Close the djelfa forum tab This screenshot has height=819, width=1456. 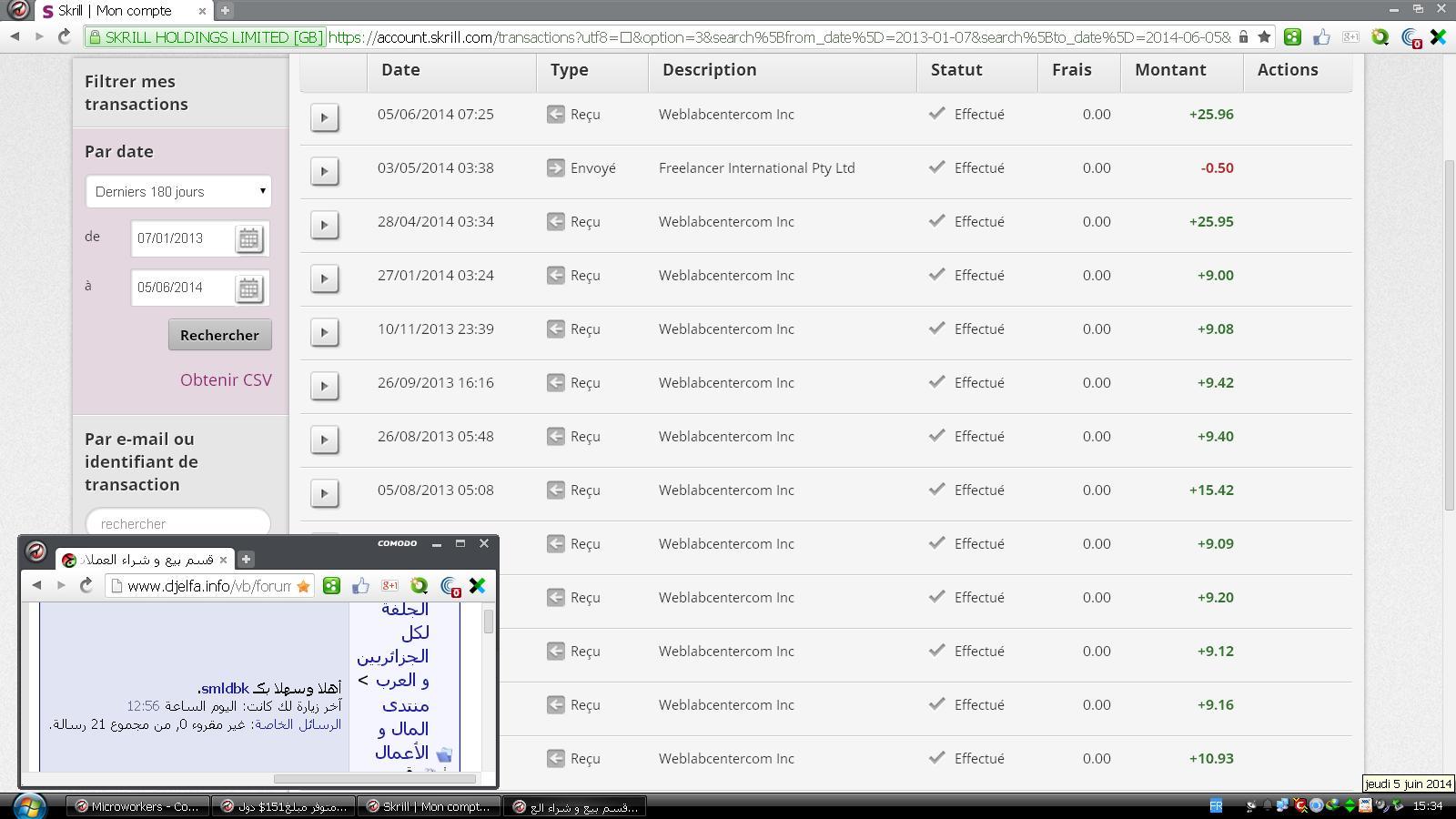click(223, 560)
